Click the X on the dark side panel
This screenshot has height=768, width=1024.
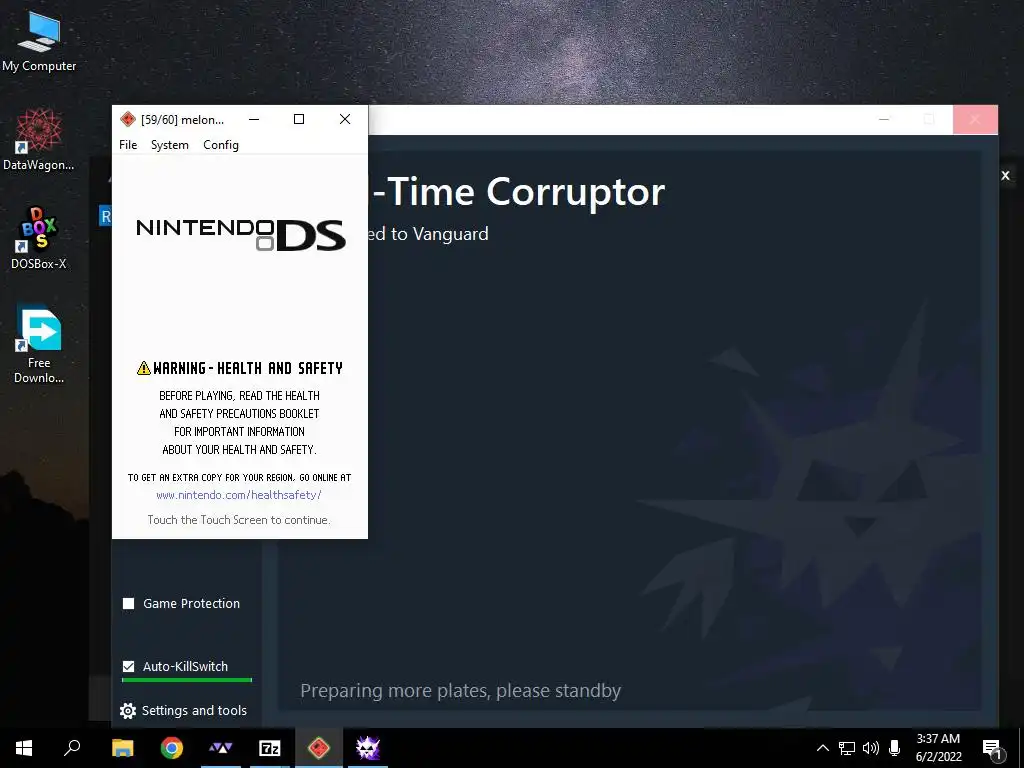[x=1006, y=175]
